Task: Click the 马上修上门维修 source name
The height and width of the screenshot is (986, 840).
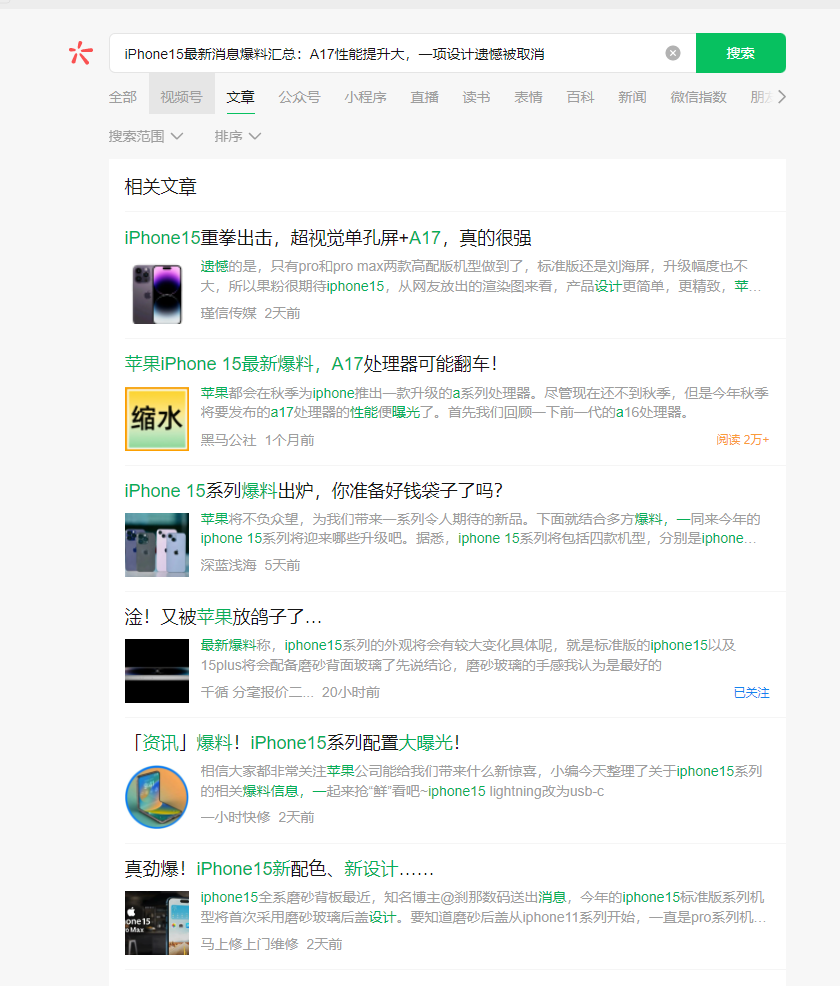Action: tap(250, 944)
